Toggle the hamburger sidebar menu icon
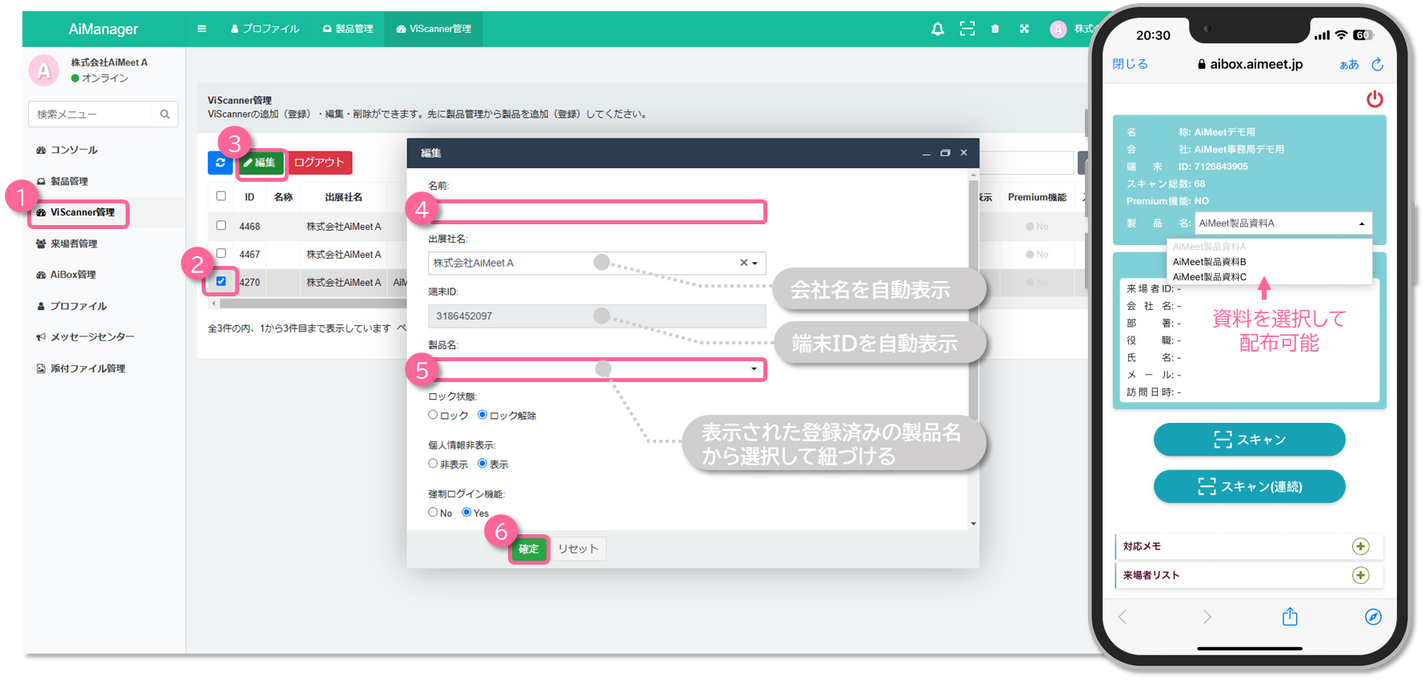 [x=202, y=29]
